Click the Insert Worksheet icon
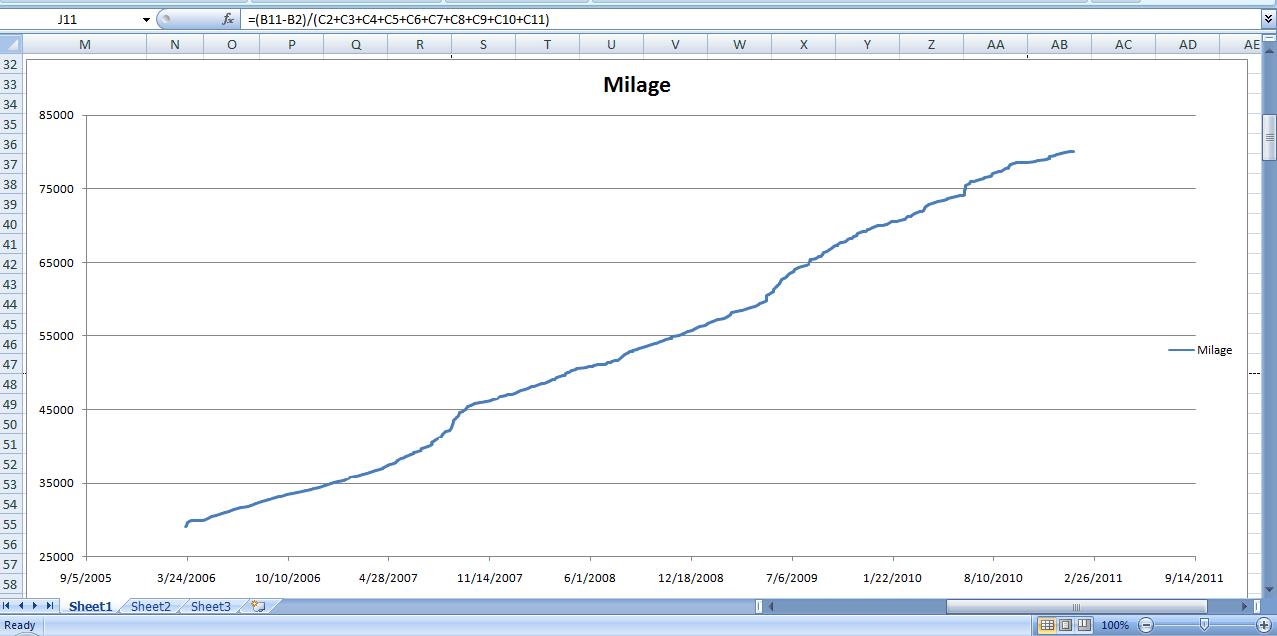The image size is (1277, 636). (257, 606)
